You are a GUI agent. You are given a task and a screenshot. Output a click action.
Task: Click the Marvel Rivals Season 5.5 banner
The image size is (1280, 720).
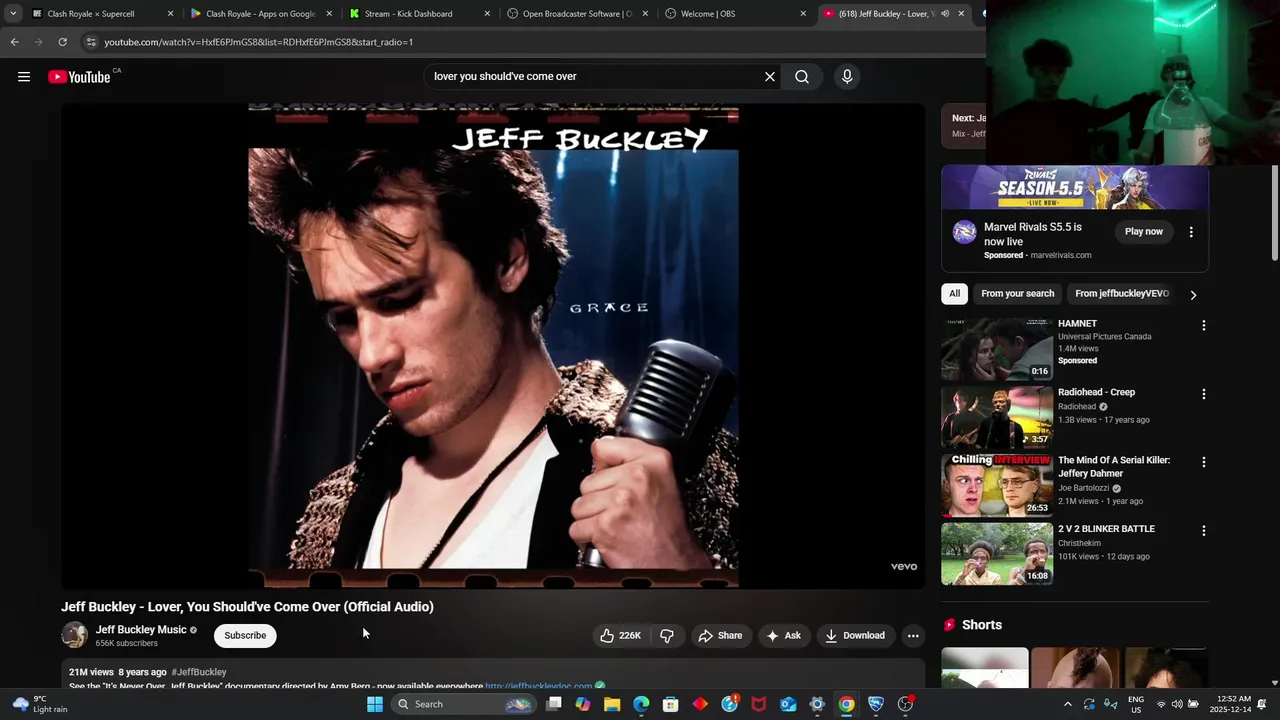click(1075, 188)
